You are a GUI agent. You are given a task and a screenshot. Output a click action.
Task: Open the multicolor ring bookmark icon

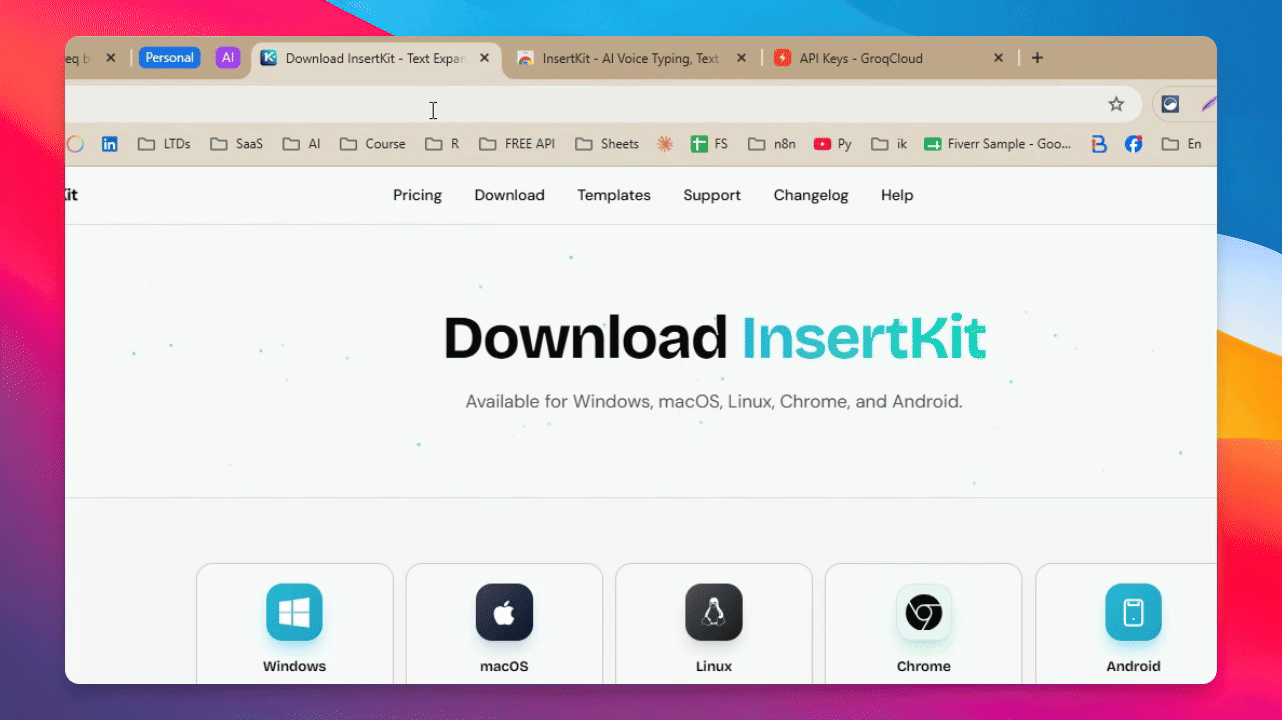pos(75,144)
